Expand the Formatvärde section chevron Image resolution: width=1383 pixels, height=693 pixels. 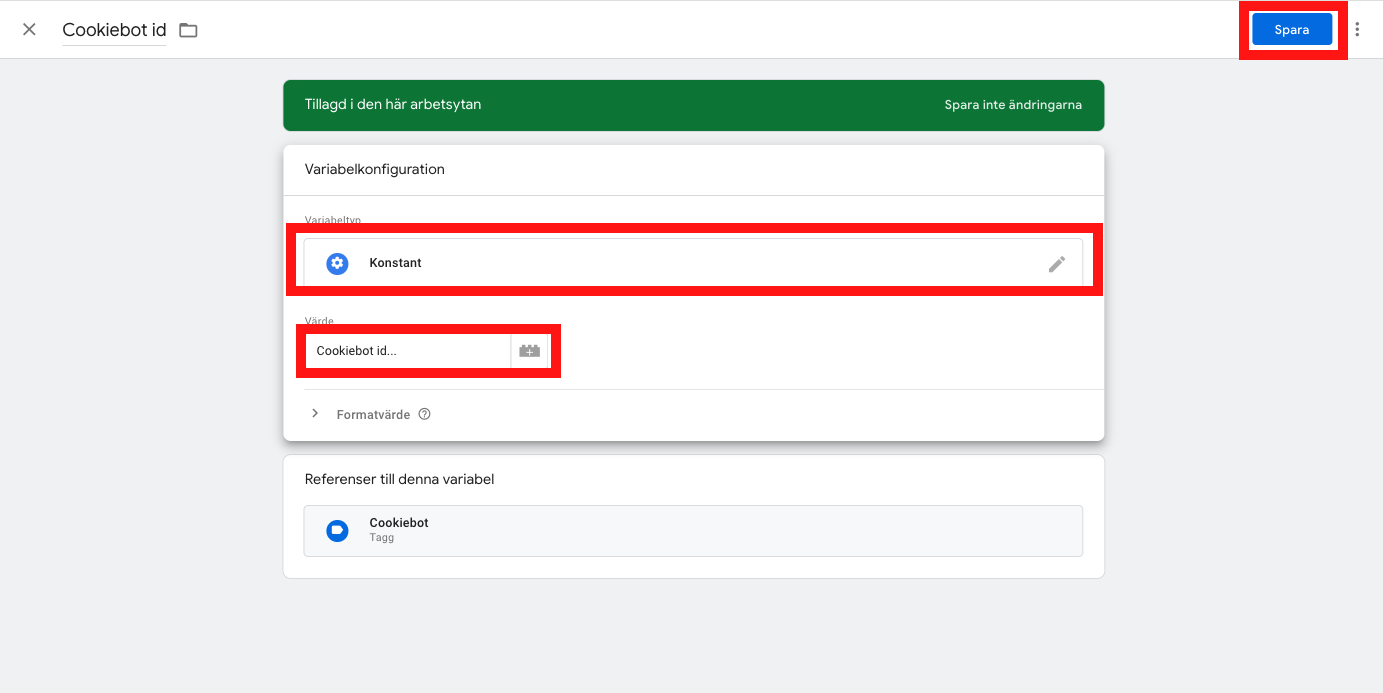[315, 414]
